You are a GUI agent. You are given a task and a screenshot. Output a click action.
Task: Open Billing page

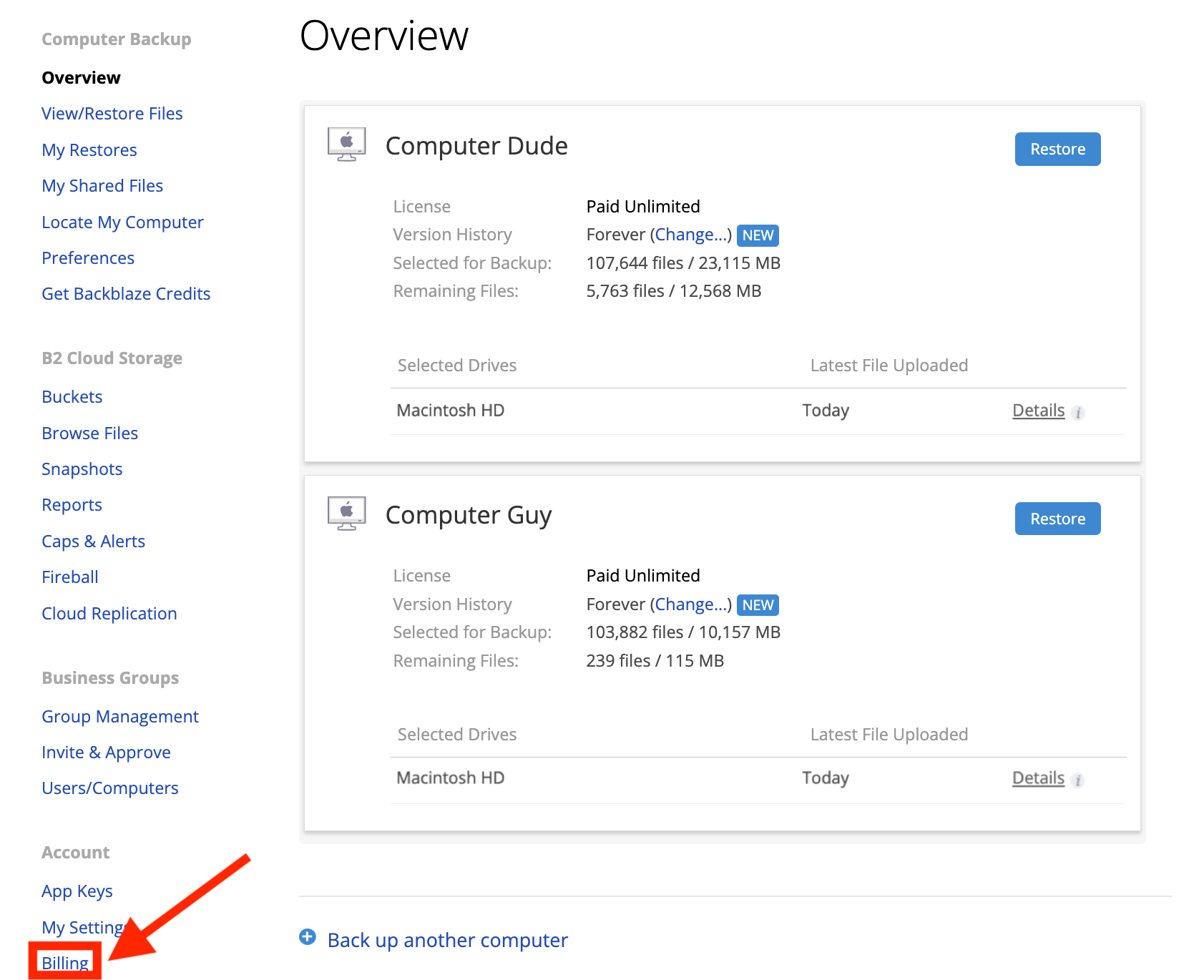(x=65, y=963)
